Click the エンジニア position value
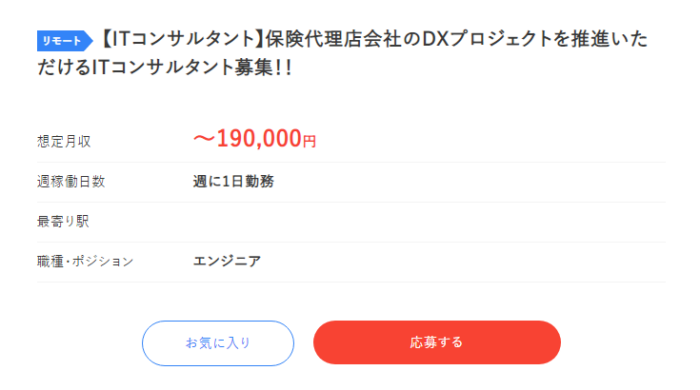The image size is (700, 390). (x=227, y=261)
